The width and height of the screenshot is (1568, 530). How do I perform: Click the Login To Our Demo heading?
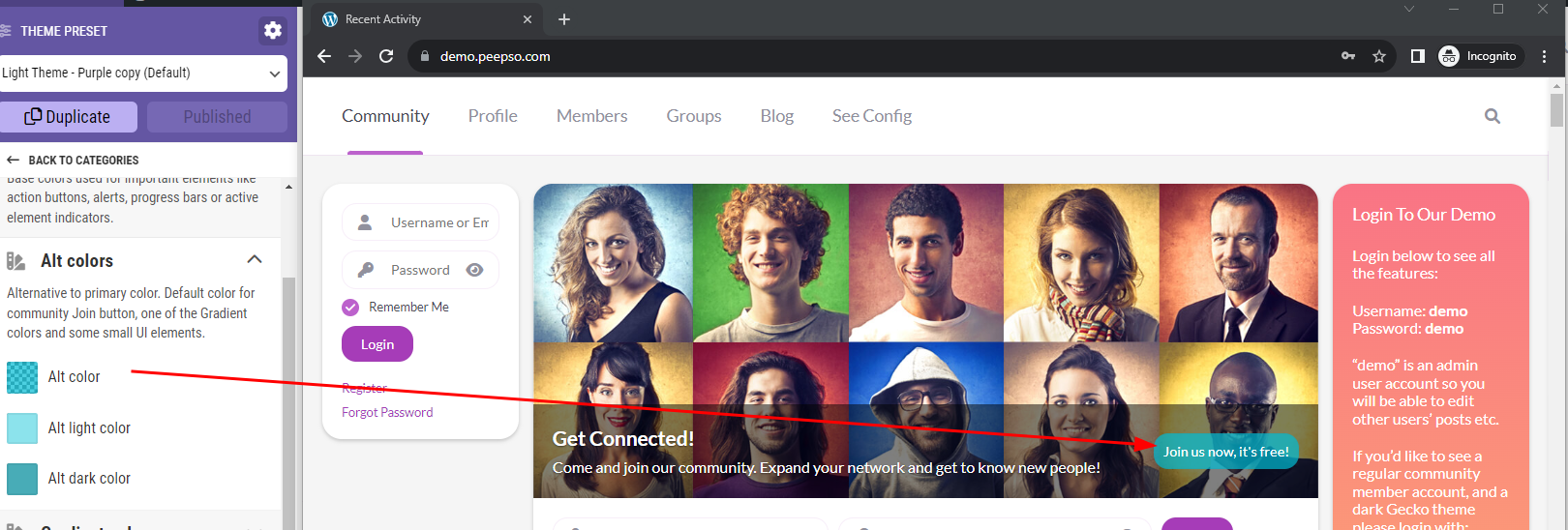pos(1424,215)
